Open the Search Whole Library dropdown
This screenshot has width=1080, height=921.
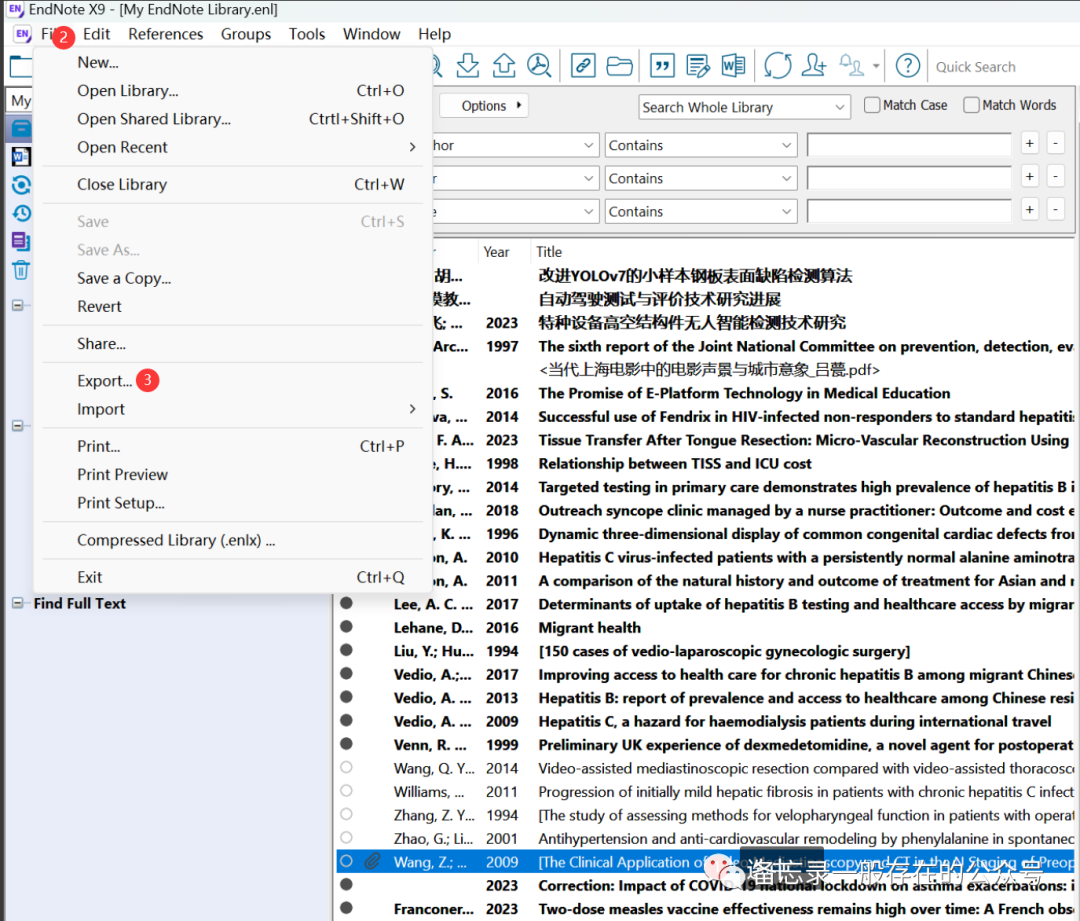(x=745, y=107)
